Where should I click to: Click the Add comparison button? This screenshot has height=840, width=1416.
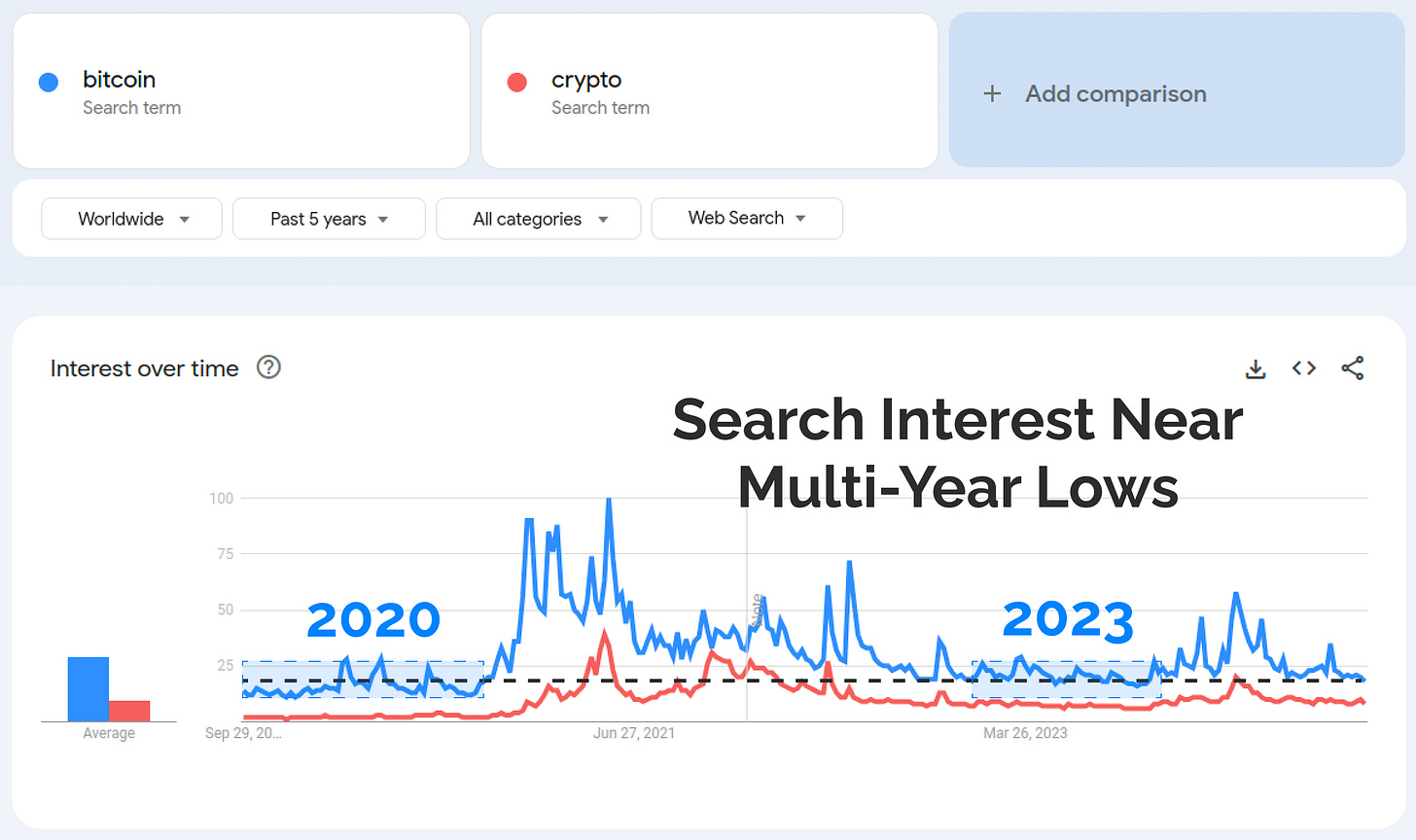(x=1115, y=93)
